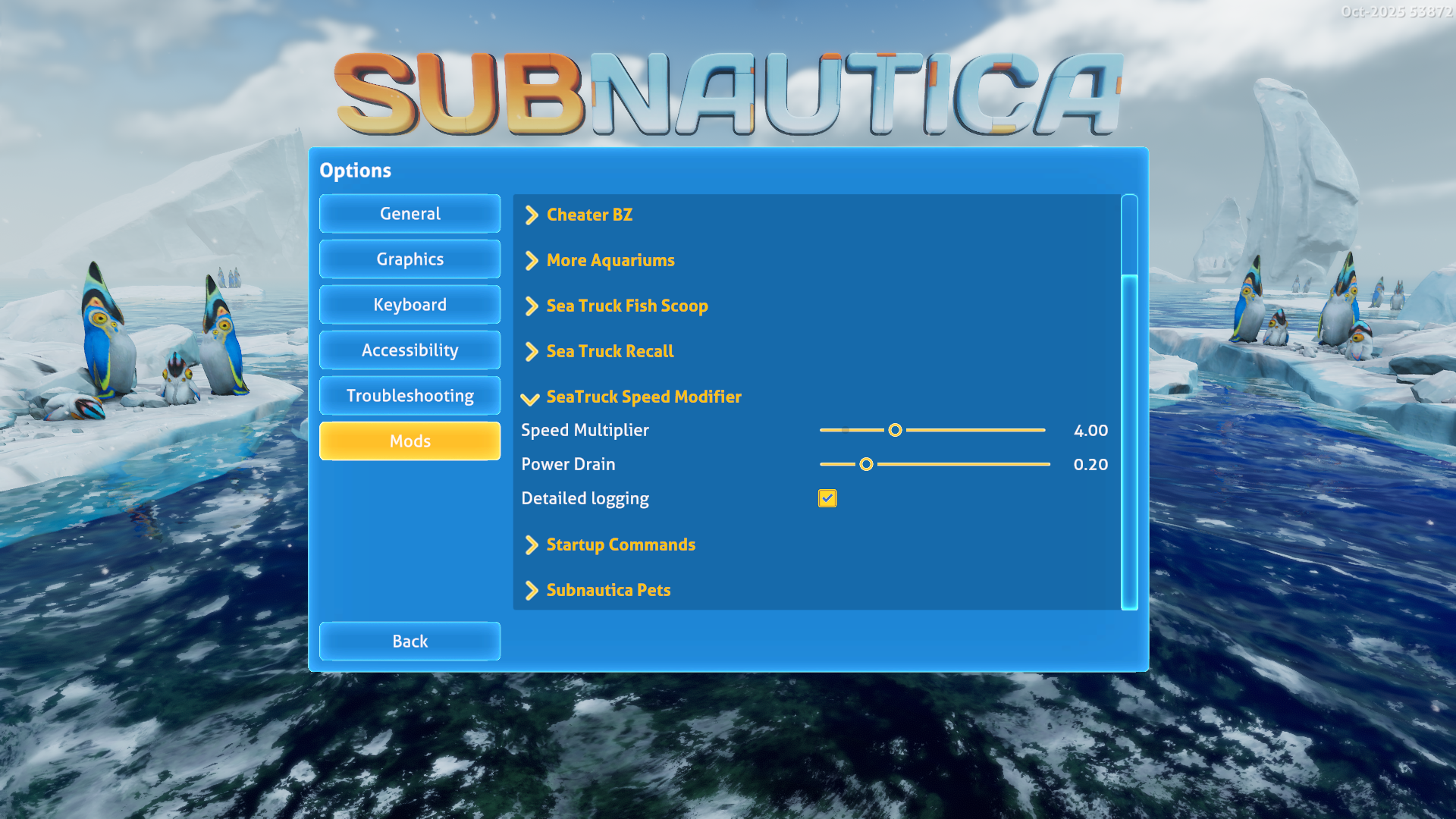Select the Mods tab

tap(409, 441)
